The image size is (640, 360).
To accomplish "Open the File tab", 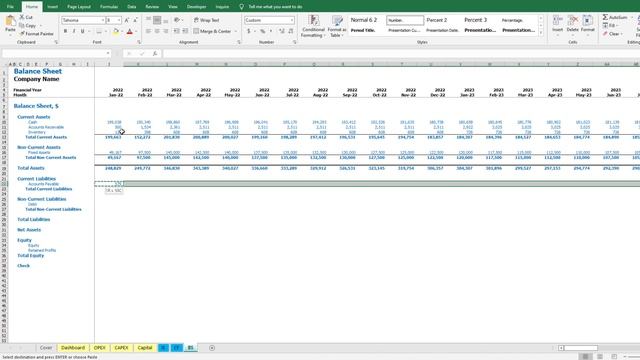I will click(10, 7).
